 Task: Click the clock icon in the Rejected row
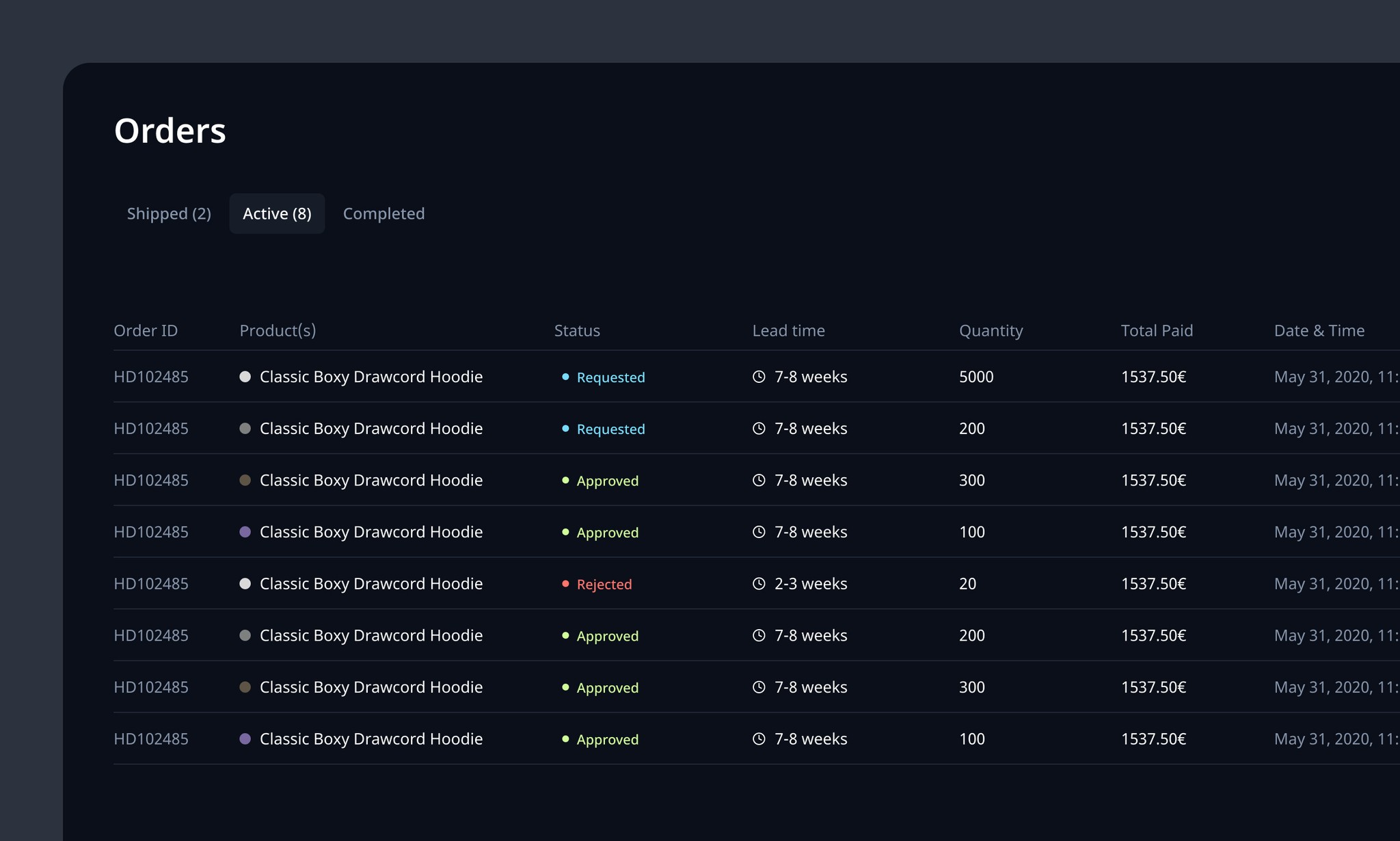759,584
